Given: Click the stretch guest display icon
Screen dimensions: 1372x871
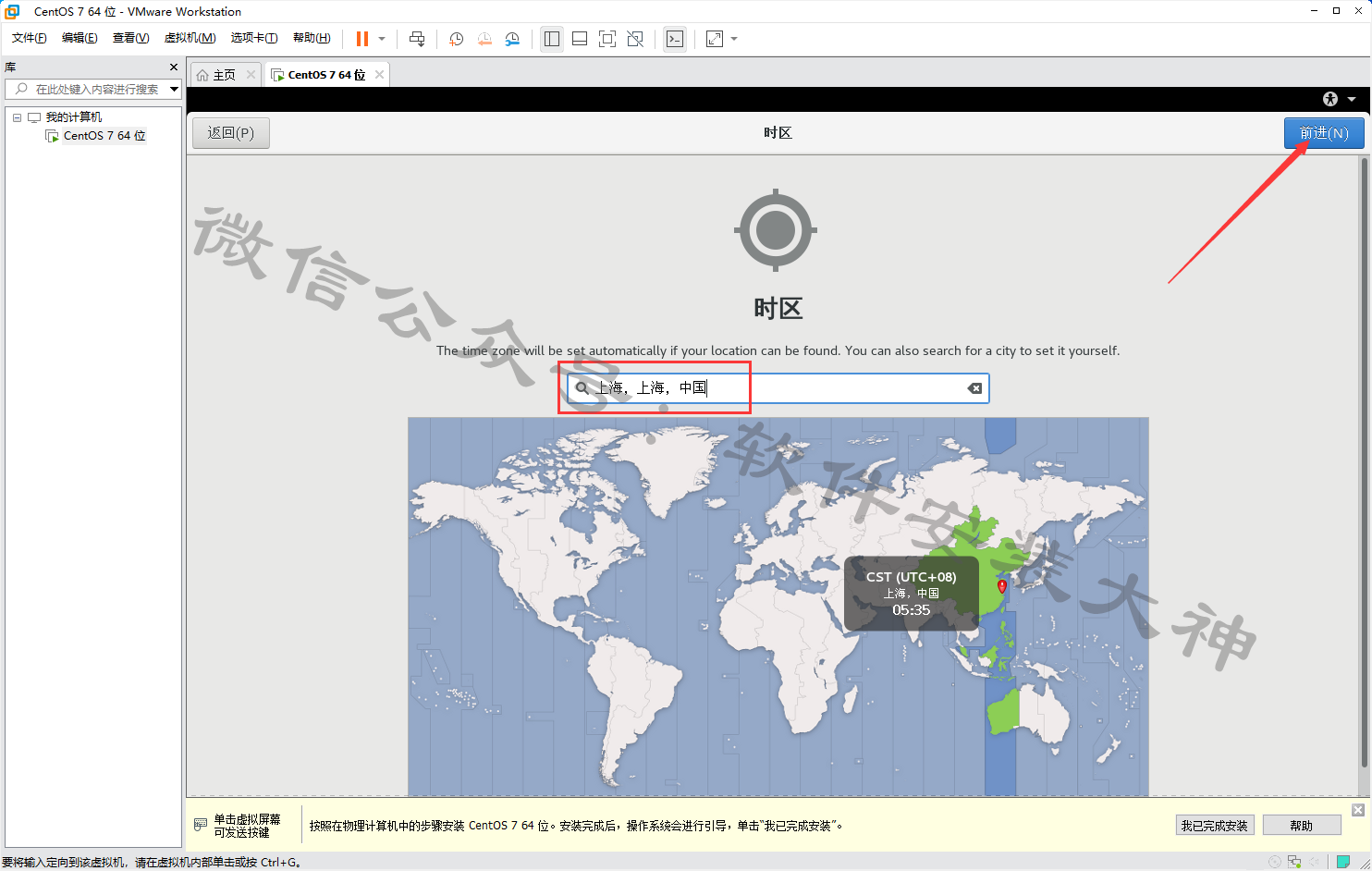Looking at the screenshot, I should click(x=715, y=39).
